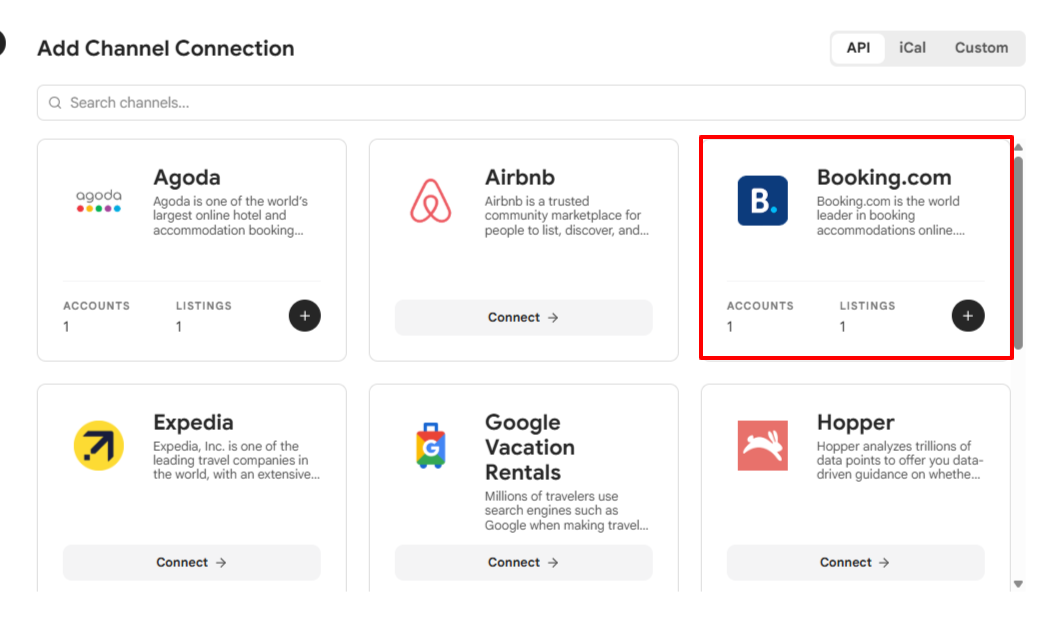Switch to the API tab
Viewport: 1058px width, 619px height.
point(858,48)
